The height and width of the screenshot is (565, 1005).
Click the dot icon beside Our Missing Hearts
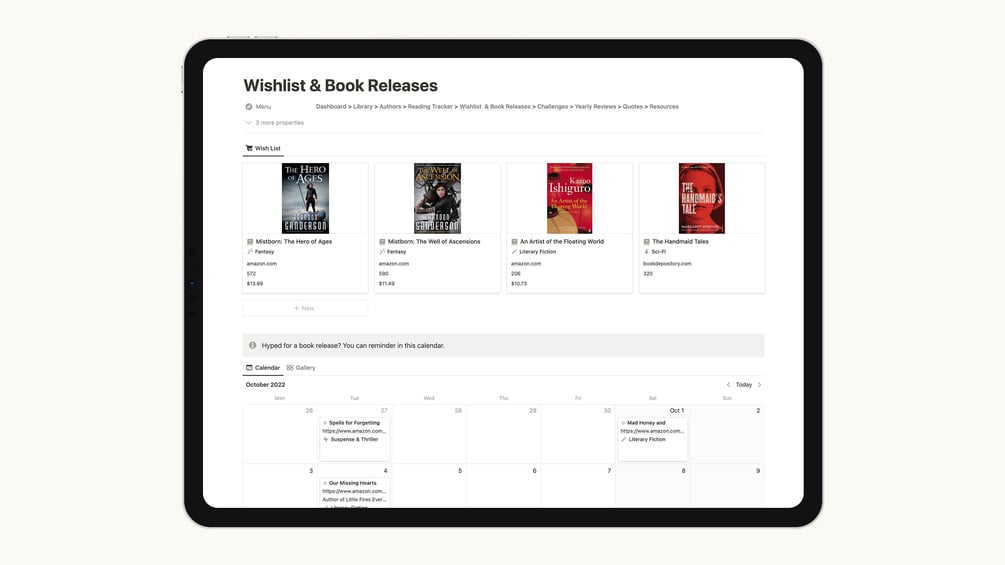[x=325, y=483]
